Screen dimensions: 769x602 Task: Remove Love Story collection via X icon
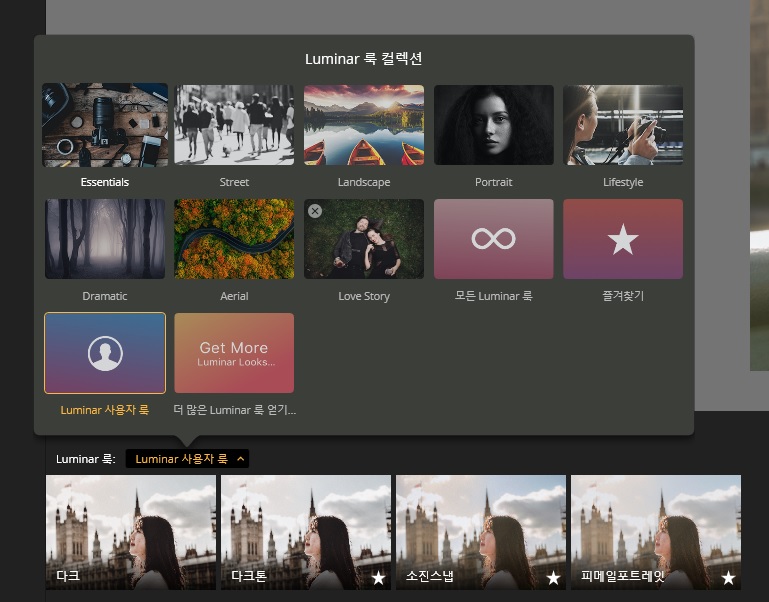tap(315, 211)
